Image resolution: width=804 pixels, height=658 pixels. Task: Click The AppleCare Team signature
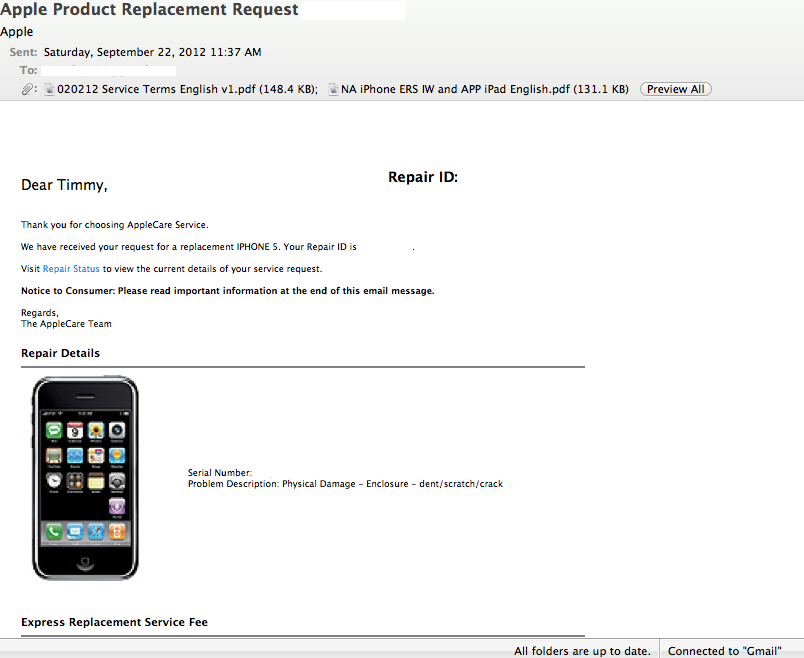[x=66, y=324]
